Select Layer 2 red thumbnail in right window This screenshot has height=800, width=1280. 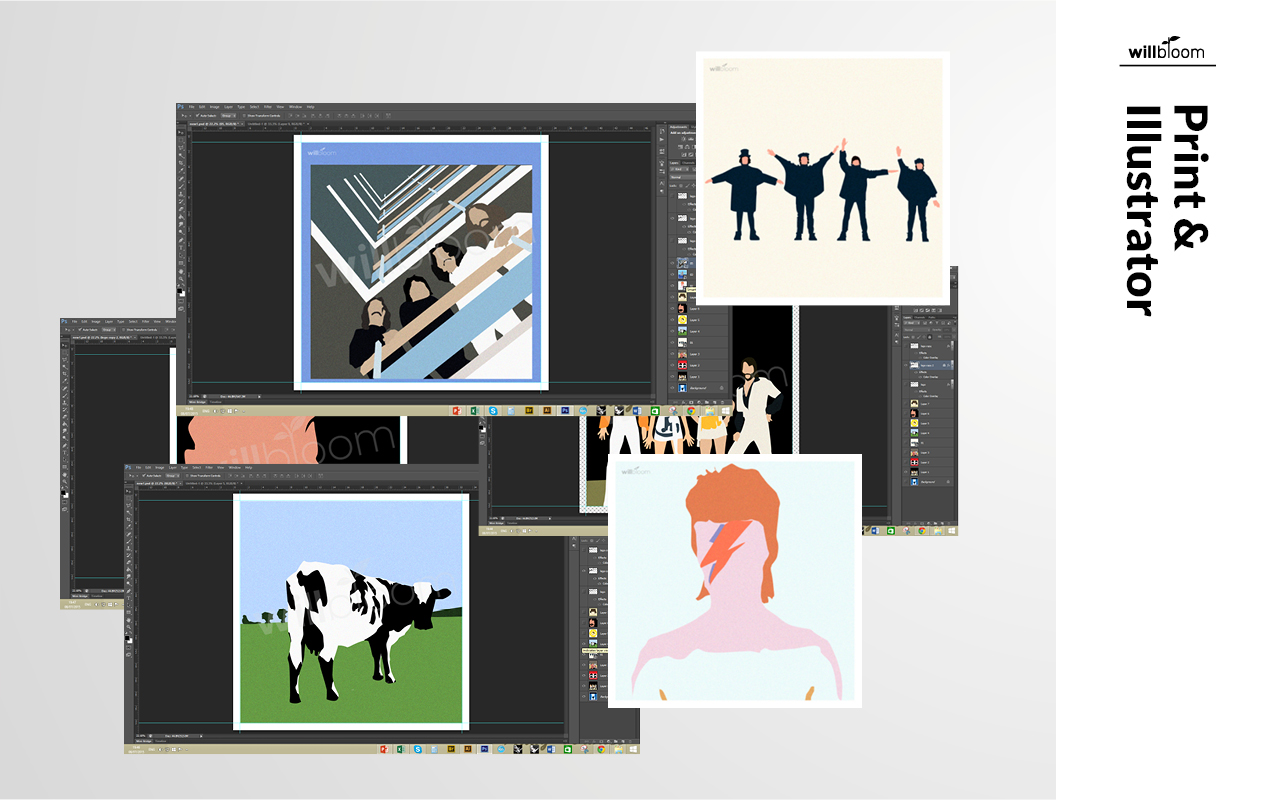[x=914, y=462]
